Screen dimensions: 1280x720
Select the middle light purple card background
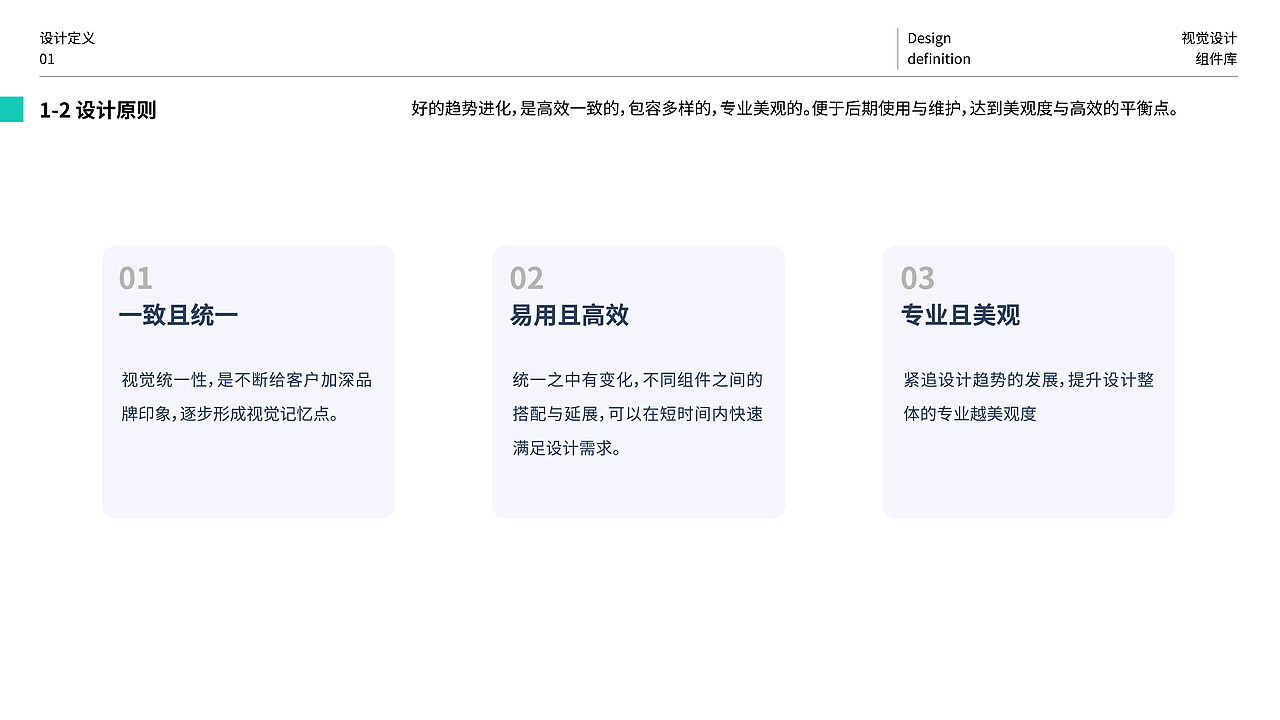point(638,480)
